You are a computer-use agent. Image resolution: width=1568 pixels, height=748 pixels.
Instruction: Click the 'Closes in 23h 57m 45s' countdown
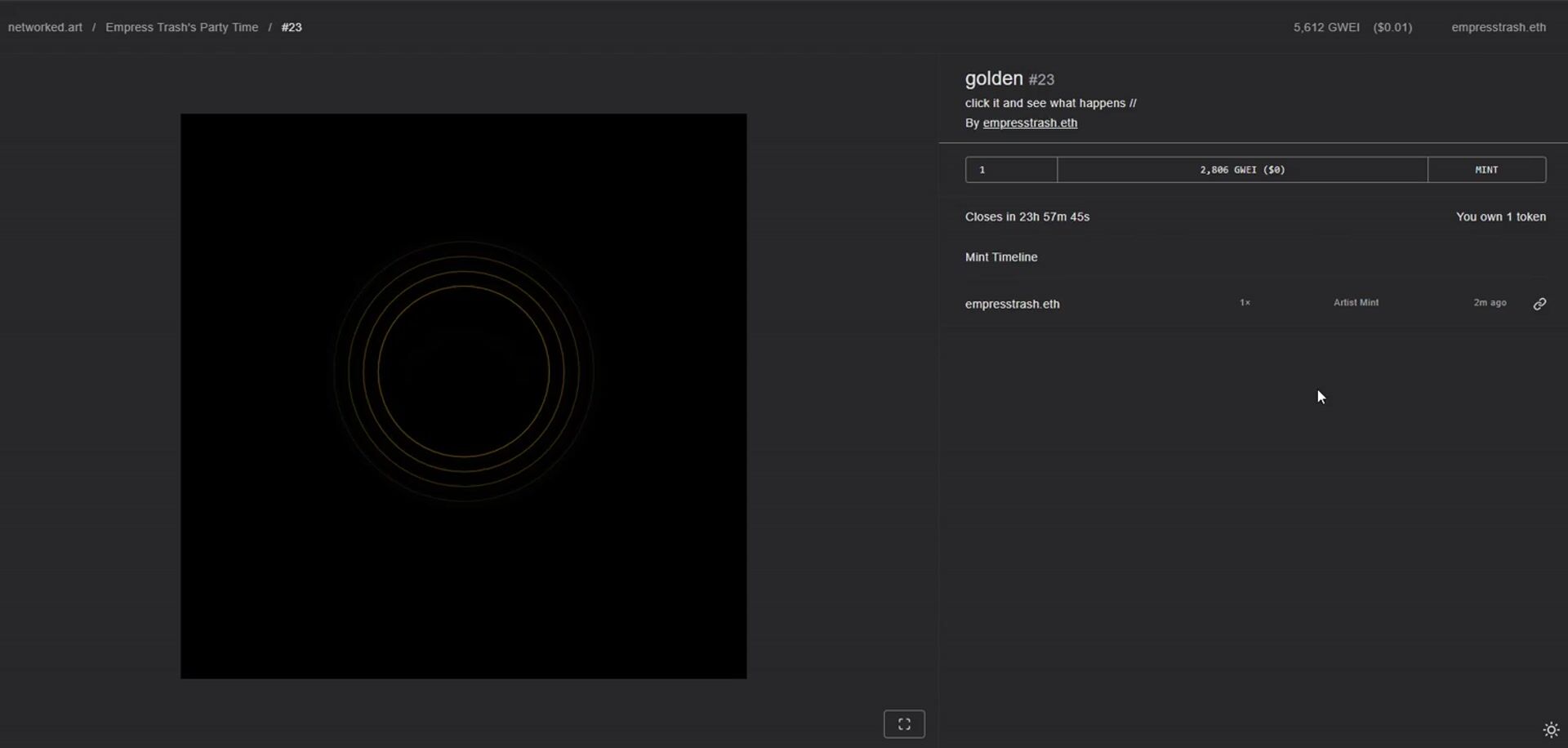tap(1027, 216)
